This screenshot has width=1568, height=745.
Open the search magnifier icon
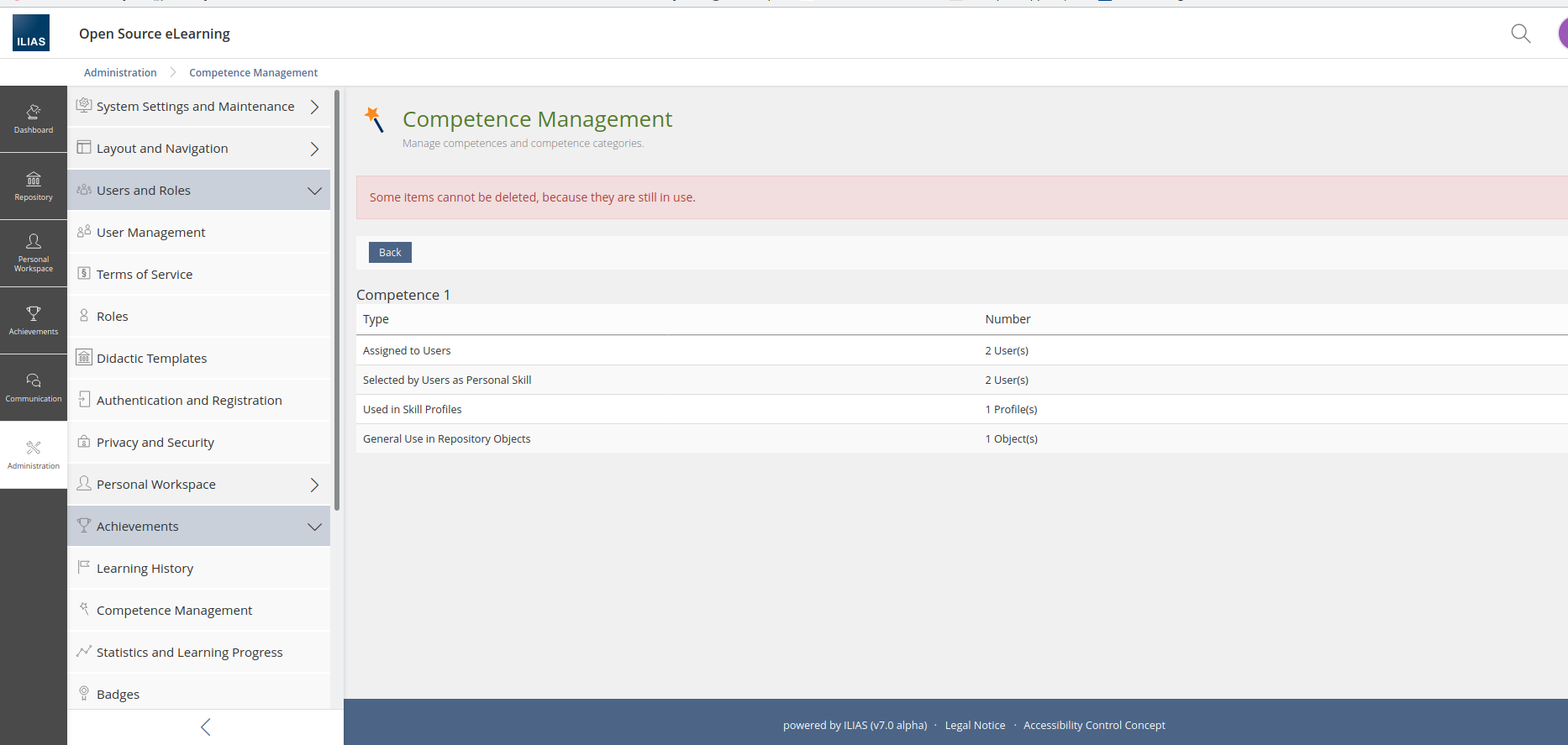1520,34
